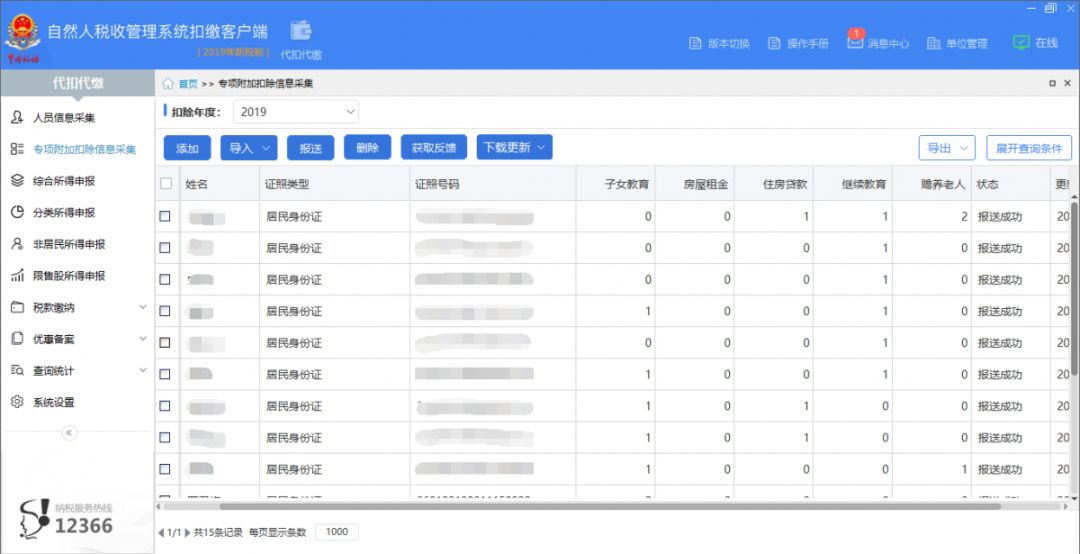The width and height of the screenshot is (1080, 554).
Task: Go to previous page arrow in pager
Action: pos(161,533)
